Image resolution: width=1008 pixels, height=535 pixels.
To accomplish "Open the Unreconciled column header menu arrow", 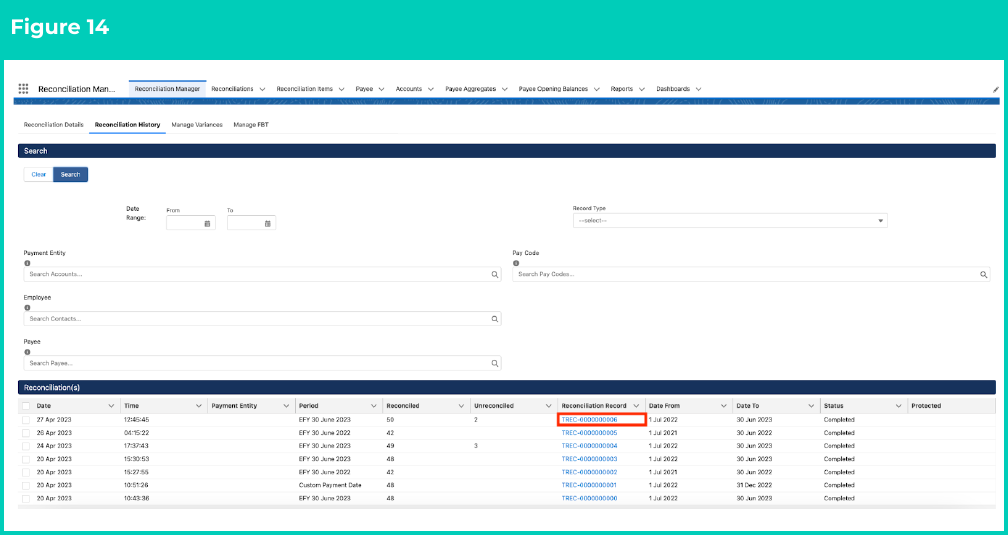I will click(x=548, y=406).
